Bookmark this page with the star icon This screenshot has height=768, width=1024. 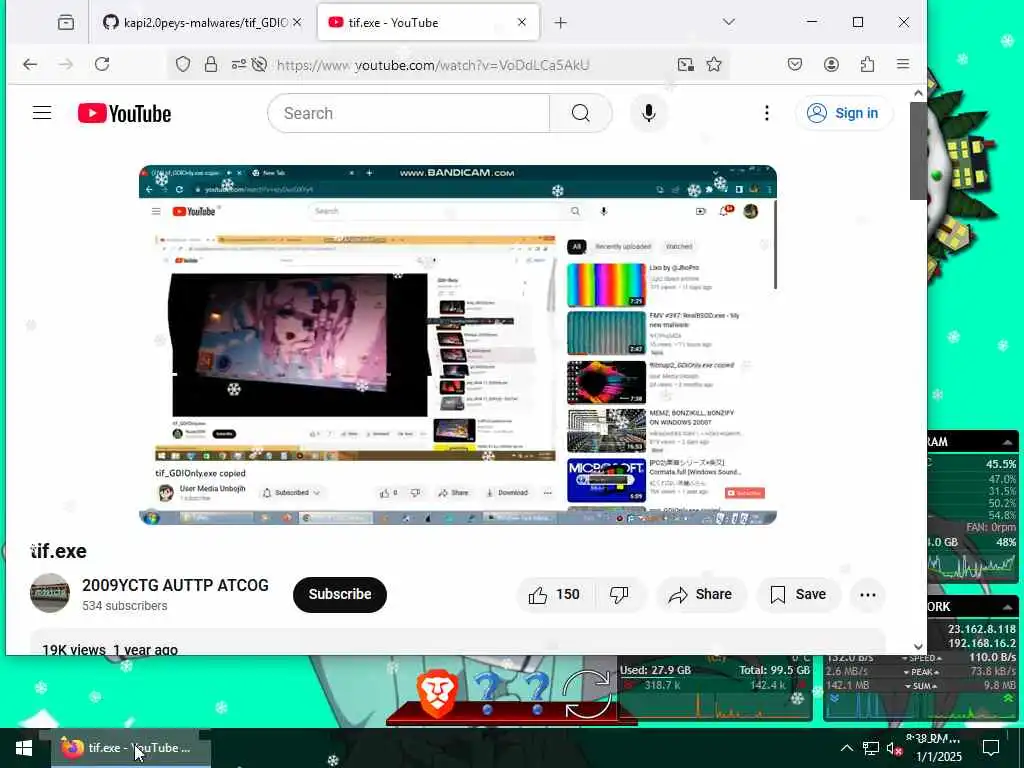pos(714,64)
